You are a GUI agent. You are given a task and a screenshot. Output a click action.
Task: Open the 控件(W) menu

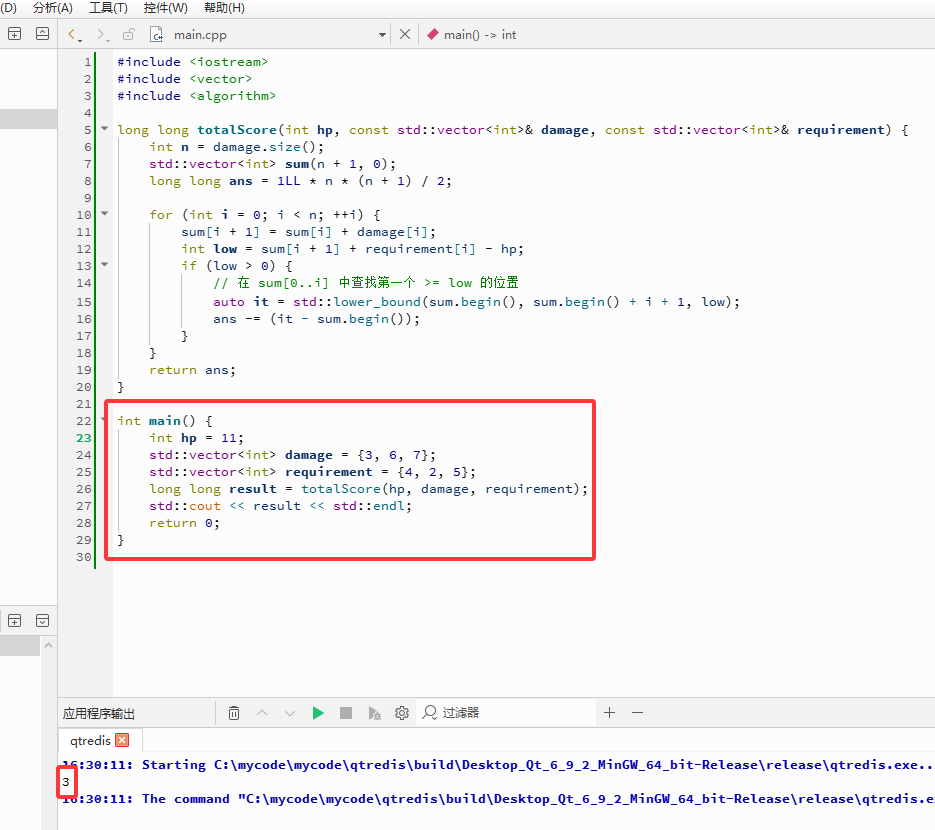(165, 8)
